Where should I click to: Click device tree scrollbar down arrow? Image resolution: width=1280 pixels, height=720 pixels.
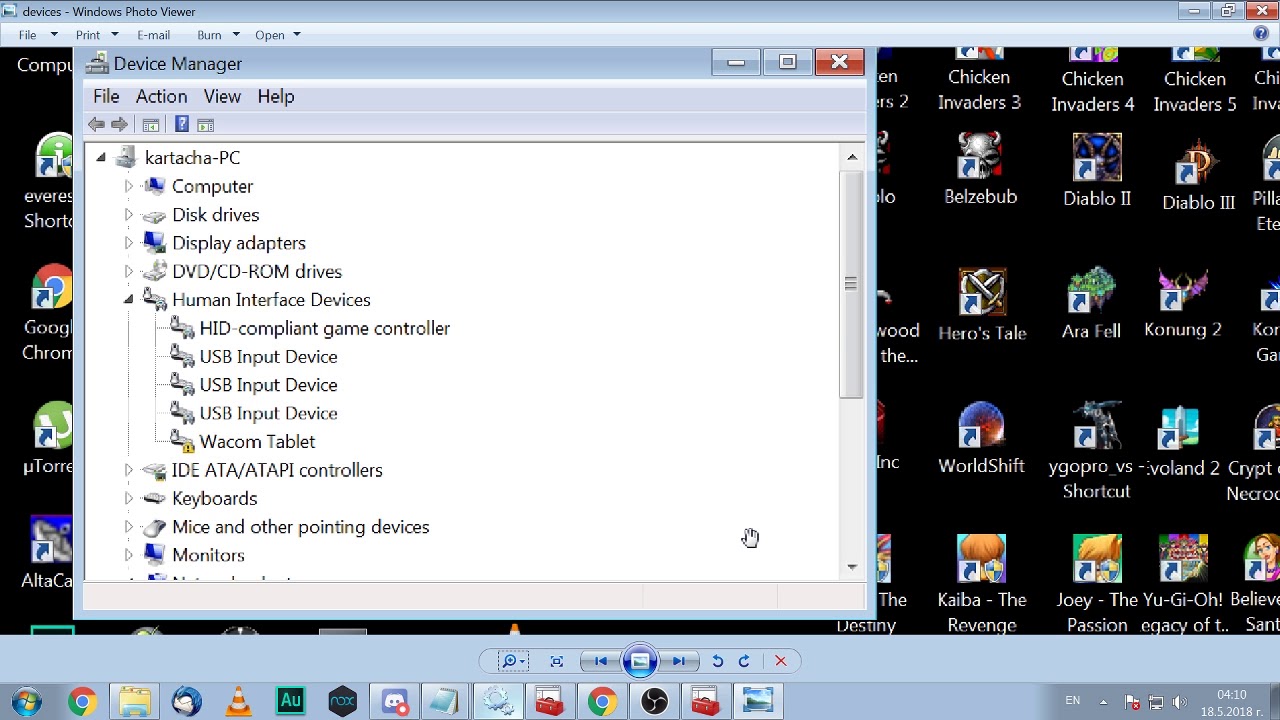(852, 567)
